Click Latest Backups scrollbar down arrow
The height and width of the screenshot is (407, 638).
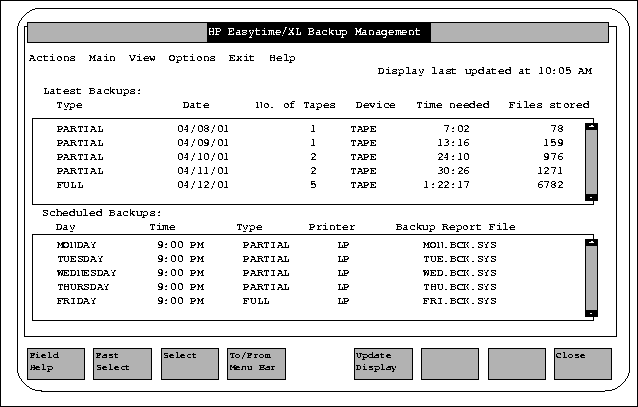pos(591,197)
